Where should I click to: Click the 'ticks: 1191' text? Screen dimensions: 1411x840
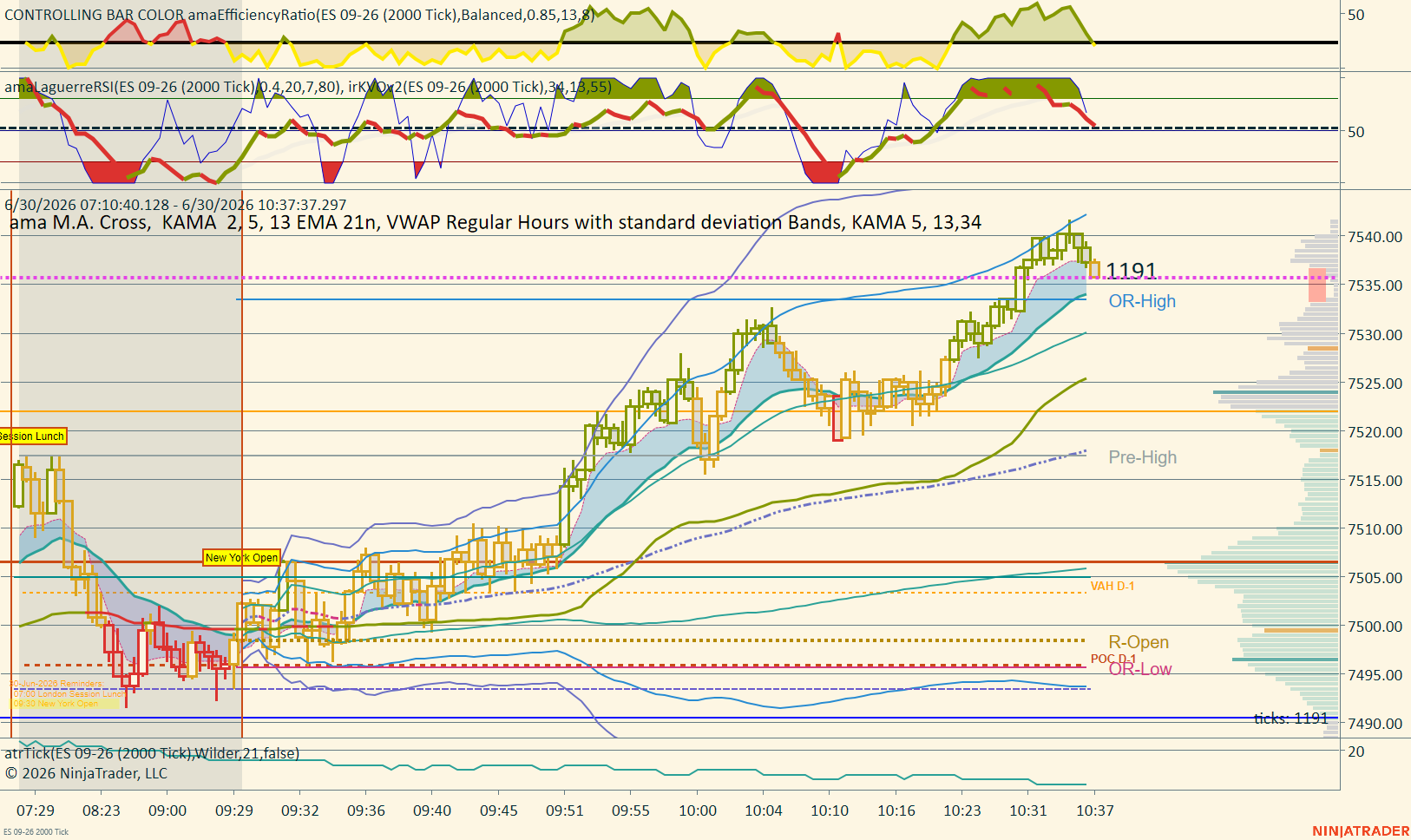pos(1291,718)
